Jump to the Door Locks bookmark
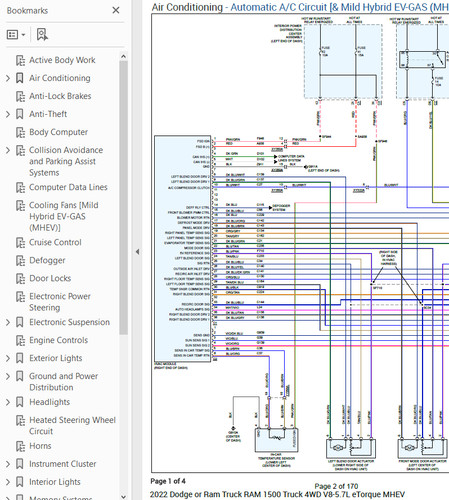This screenshot has width=449, height=500. 50,278
